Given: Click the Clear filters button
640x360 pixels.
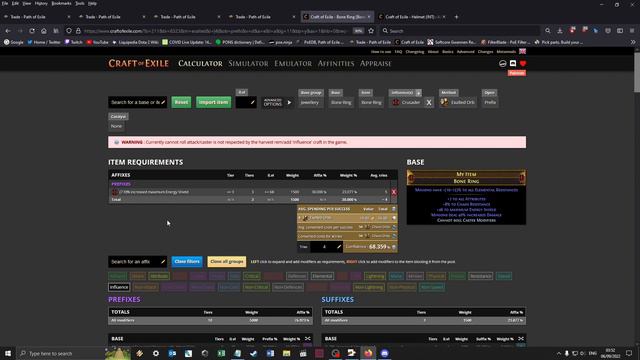Looking at the screenshot, I should click(x=187, y=262).
